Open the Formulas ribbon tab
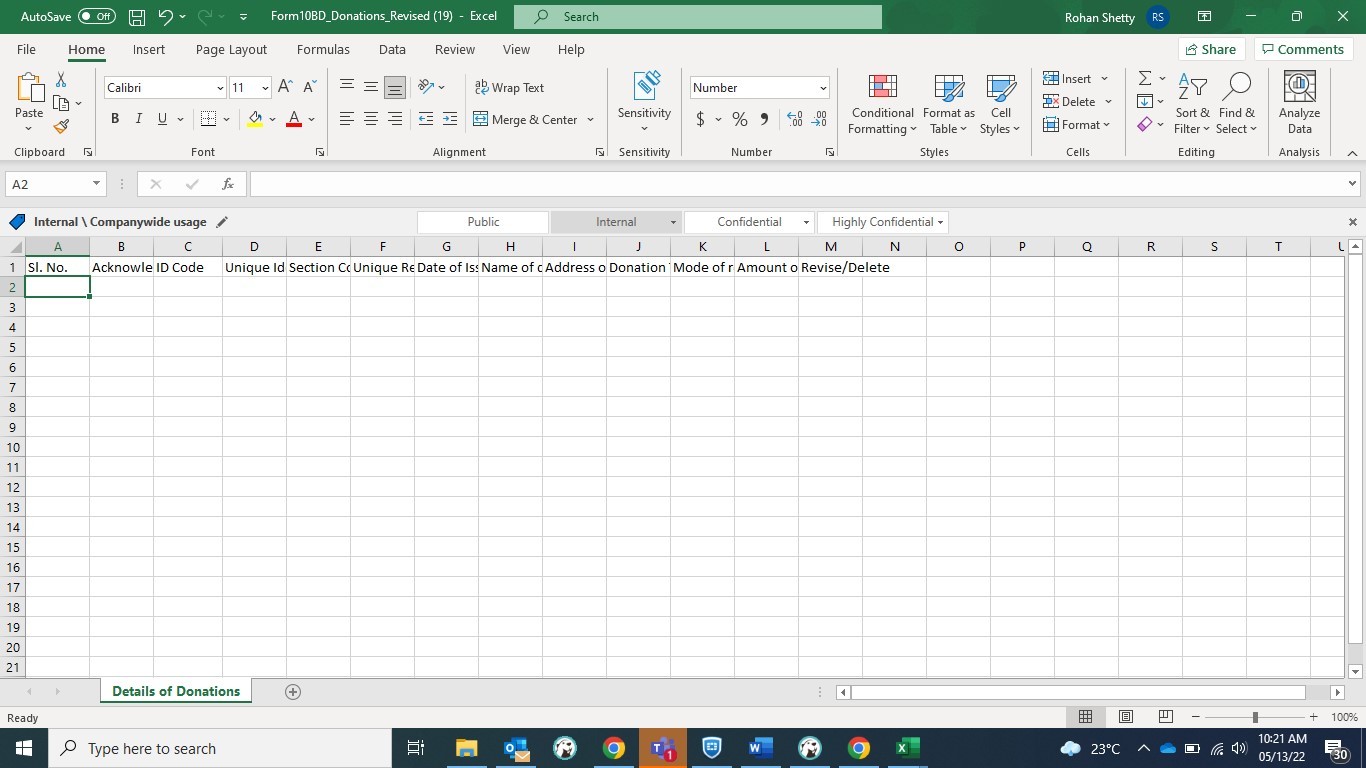 pyautogui.click(x=323, y=49)
